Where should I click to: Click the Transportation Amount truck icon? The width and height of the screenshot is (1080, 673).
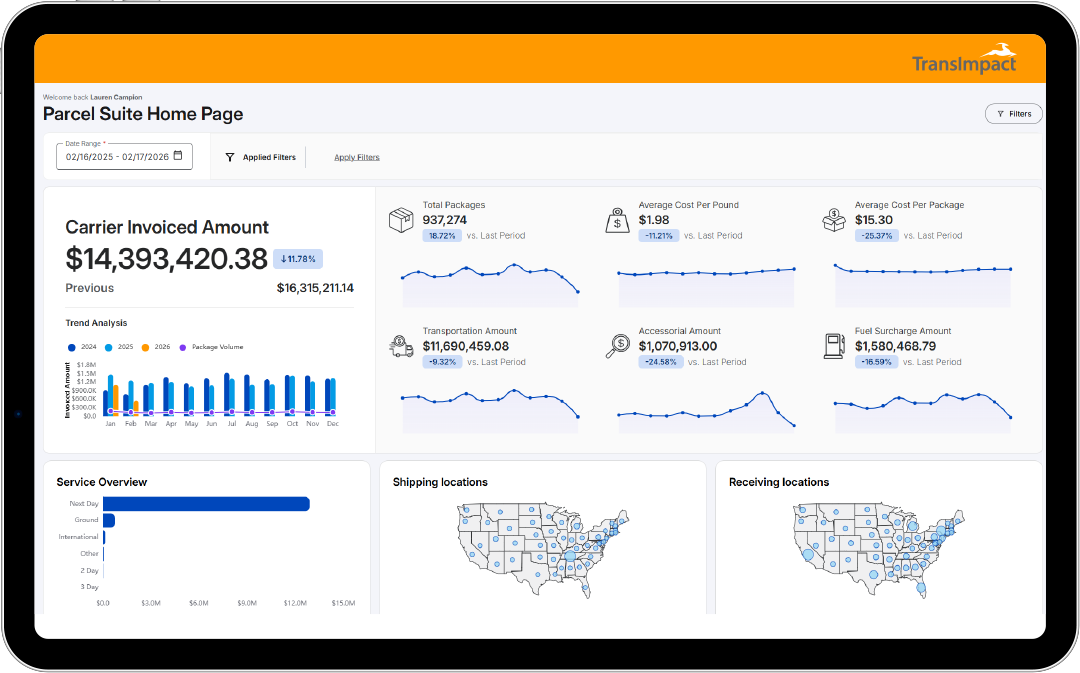tap(401, 346)
